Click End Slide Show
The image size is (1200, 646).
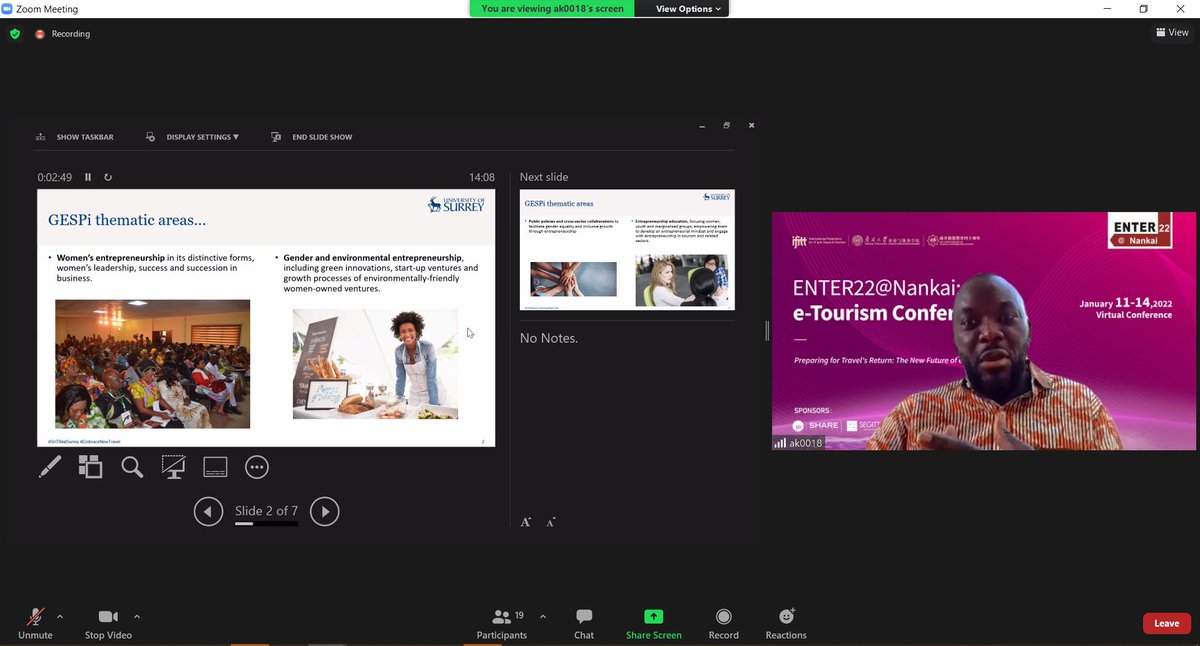(311, 137)
